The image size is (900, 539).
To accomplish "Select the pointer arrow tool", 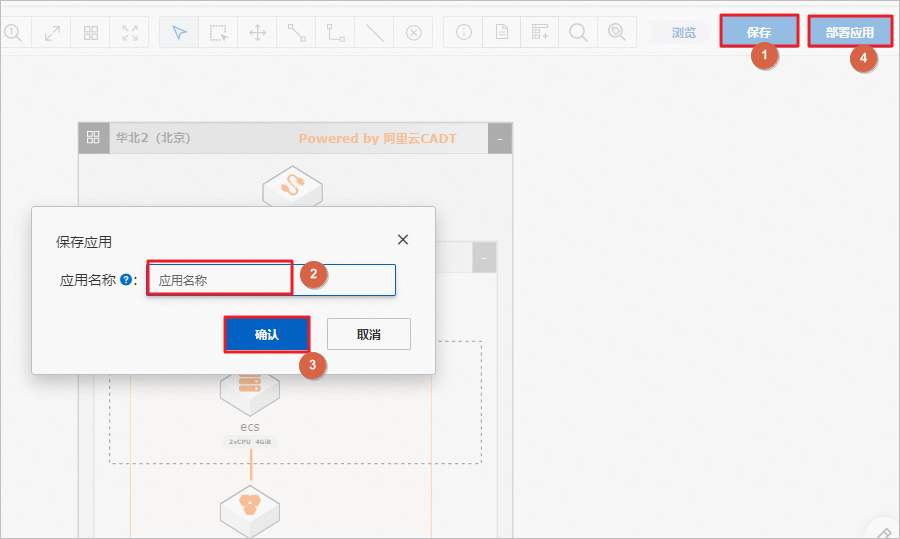I will tap(179, 33).
